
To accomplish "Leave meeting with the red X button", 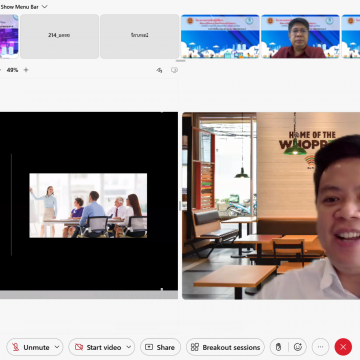I will 343,347.
